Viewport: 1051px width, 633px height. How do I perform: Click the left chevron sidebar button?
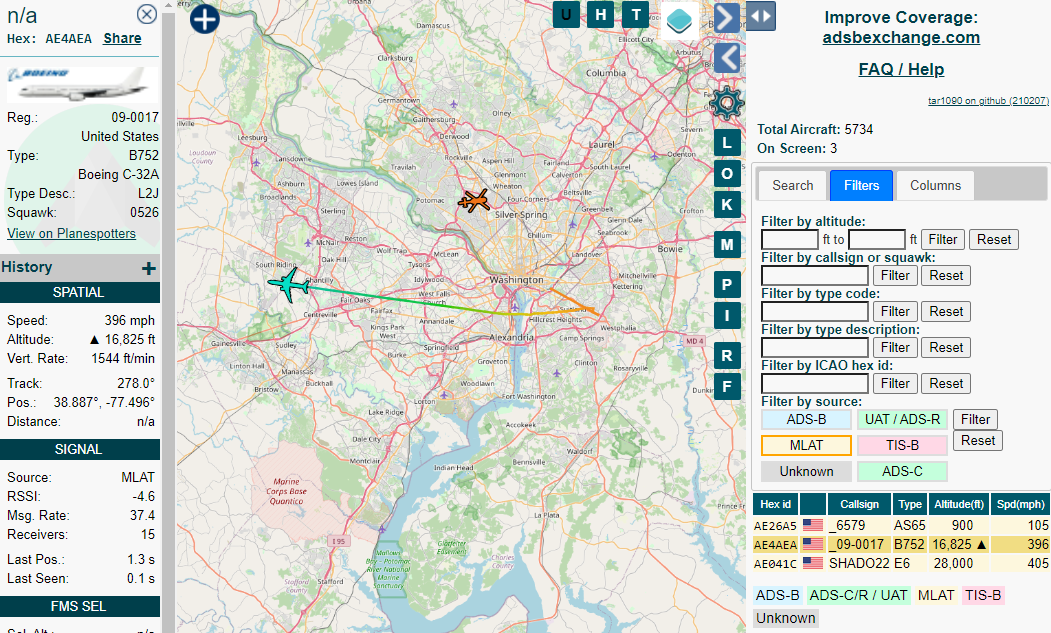coord(727,58)
